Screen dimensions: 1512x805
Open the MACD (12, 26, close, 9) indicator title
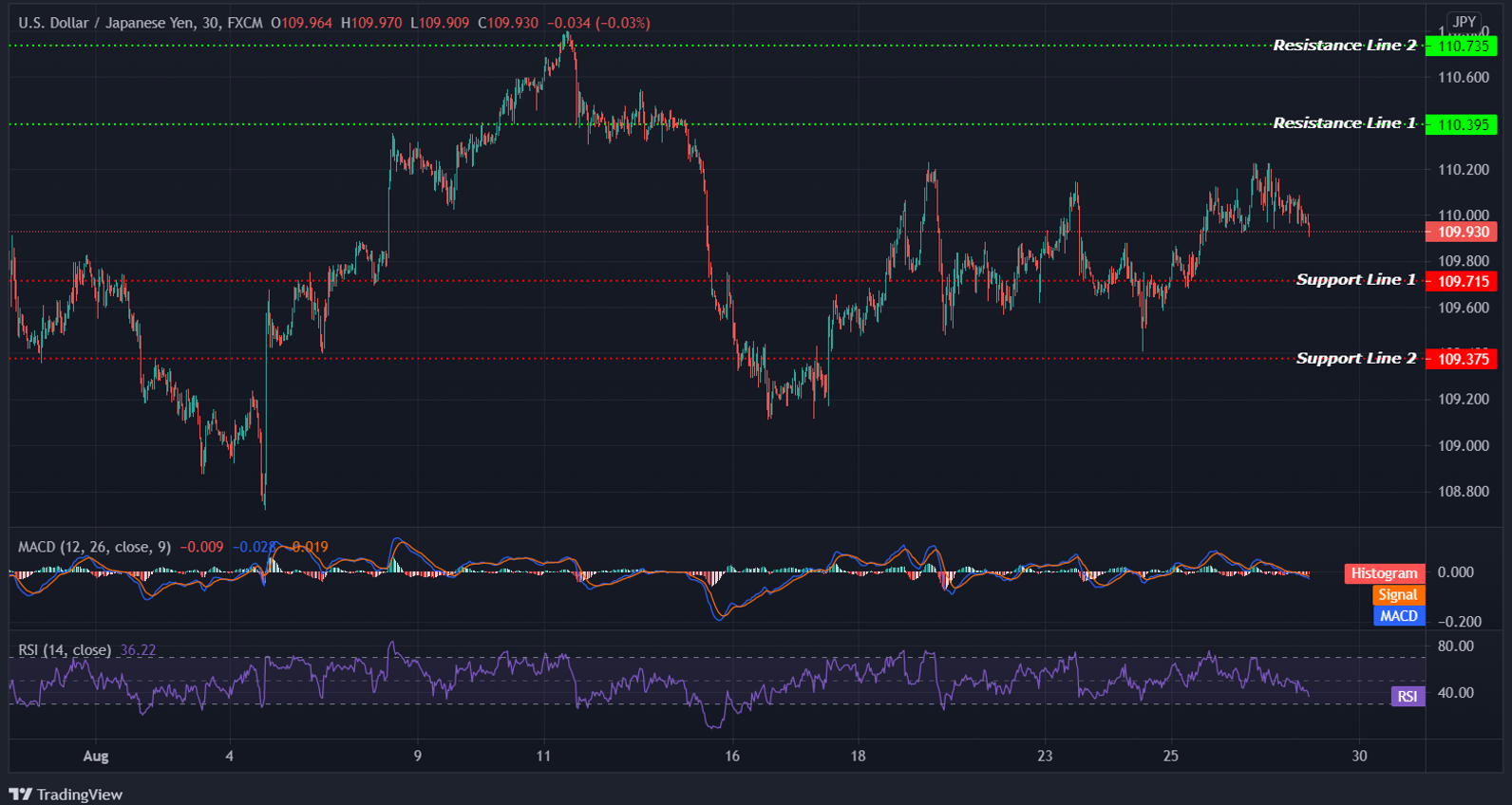pyautogui.click(x=95, y=547)
